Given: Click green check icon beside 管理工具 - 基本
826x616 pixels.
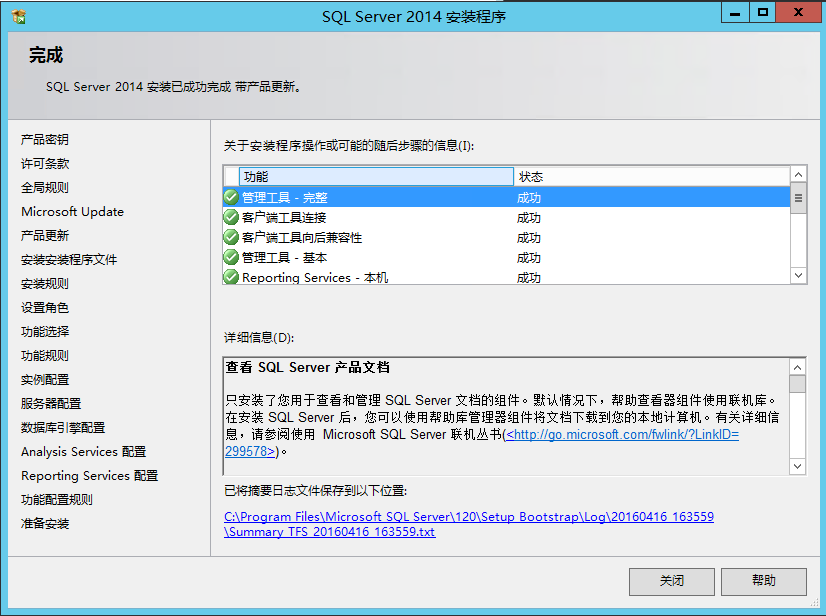Looking at the screenshot, I should pyautogui.click(x=231, y=257).
